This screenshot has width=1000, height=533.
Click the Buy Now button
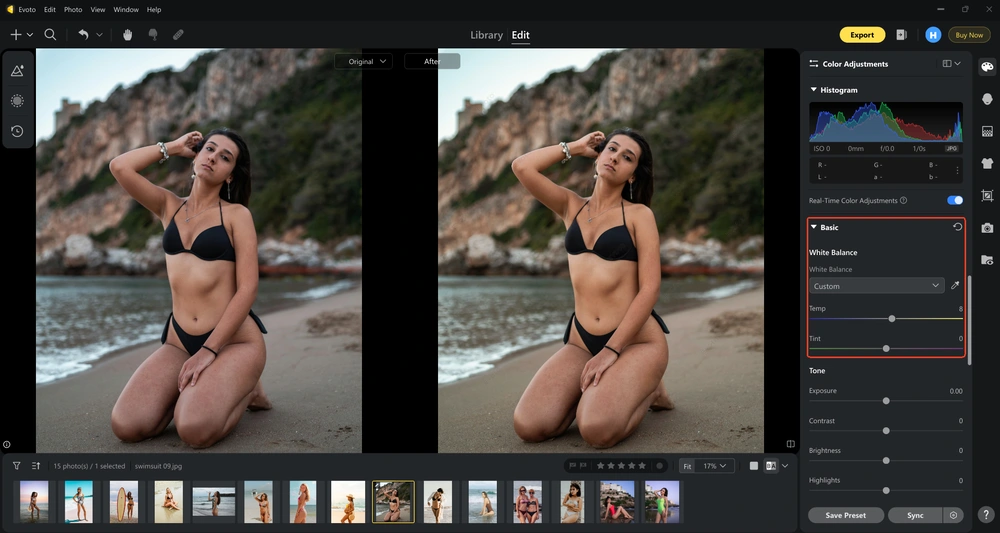(x=969, y=35)
